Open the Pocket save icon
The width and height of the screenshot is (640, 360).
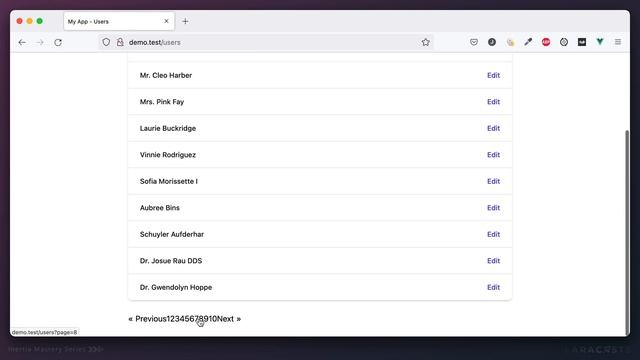click(x=473, y=42)
